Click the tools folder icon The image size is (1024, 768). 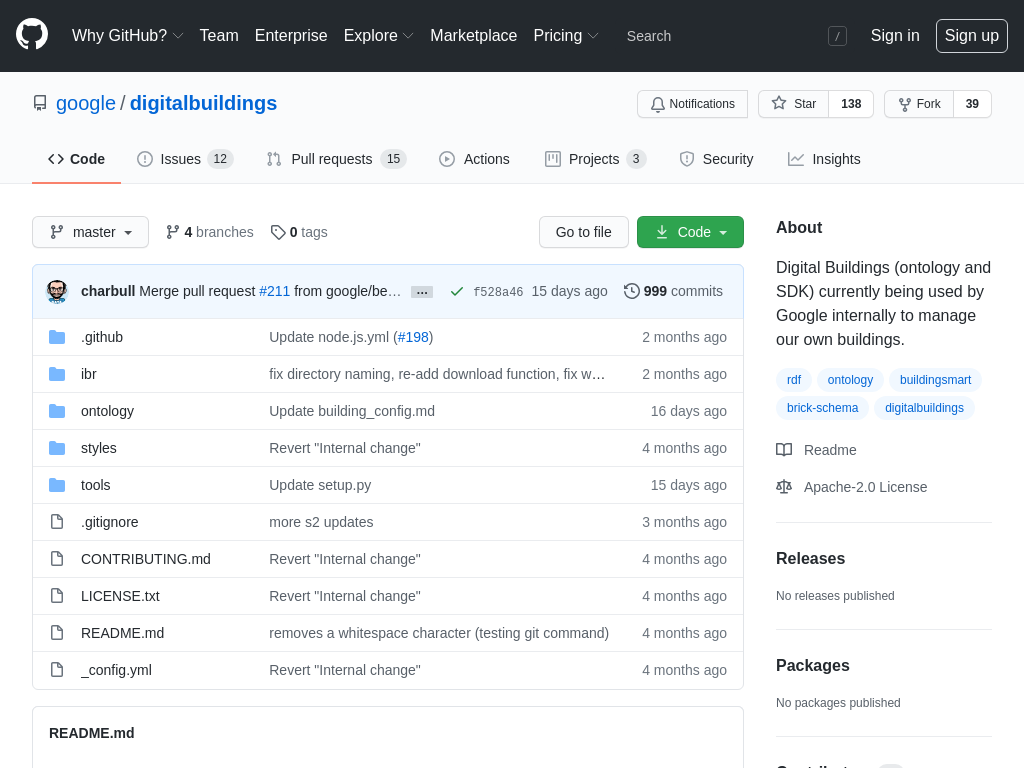click(x=57, y=485)
